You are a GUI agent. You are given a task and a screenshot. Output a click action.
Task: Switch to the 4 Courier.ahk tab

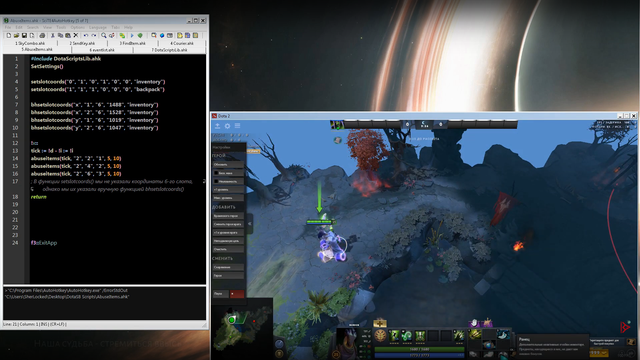[182, 43]
